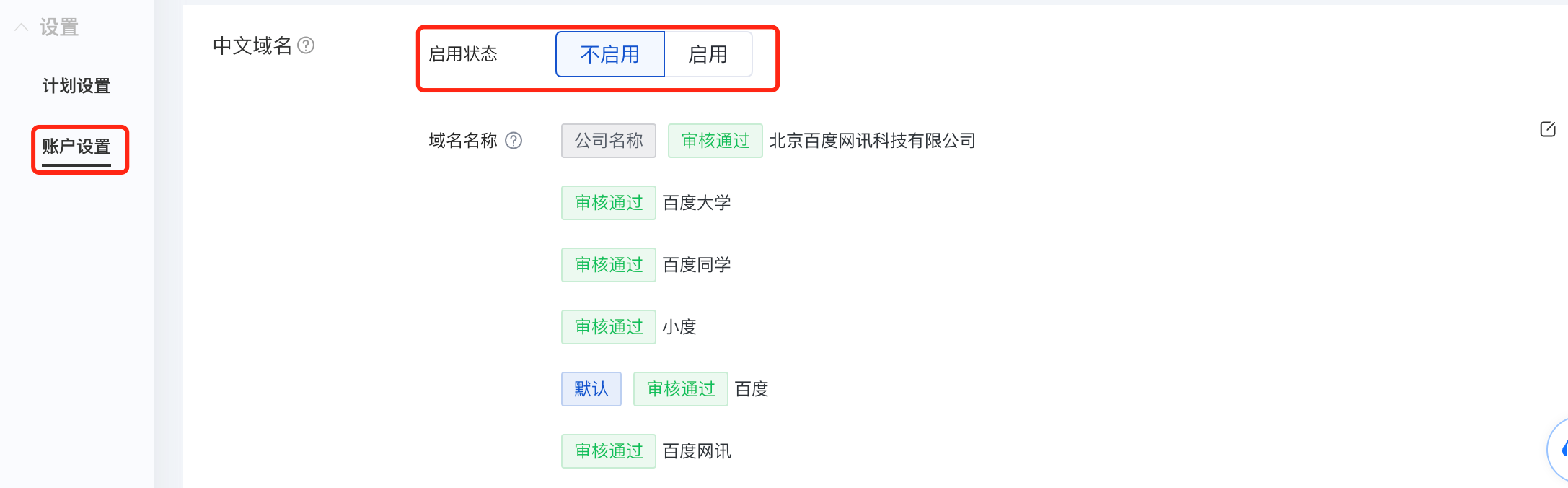This screenshot has height=488, width=1568.
Task: Click 审核通过 tag beside 百度网讯
Action: pos(609,451)
